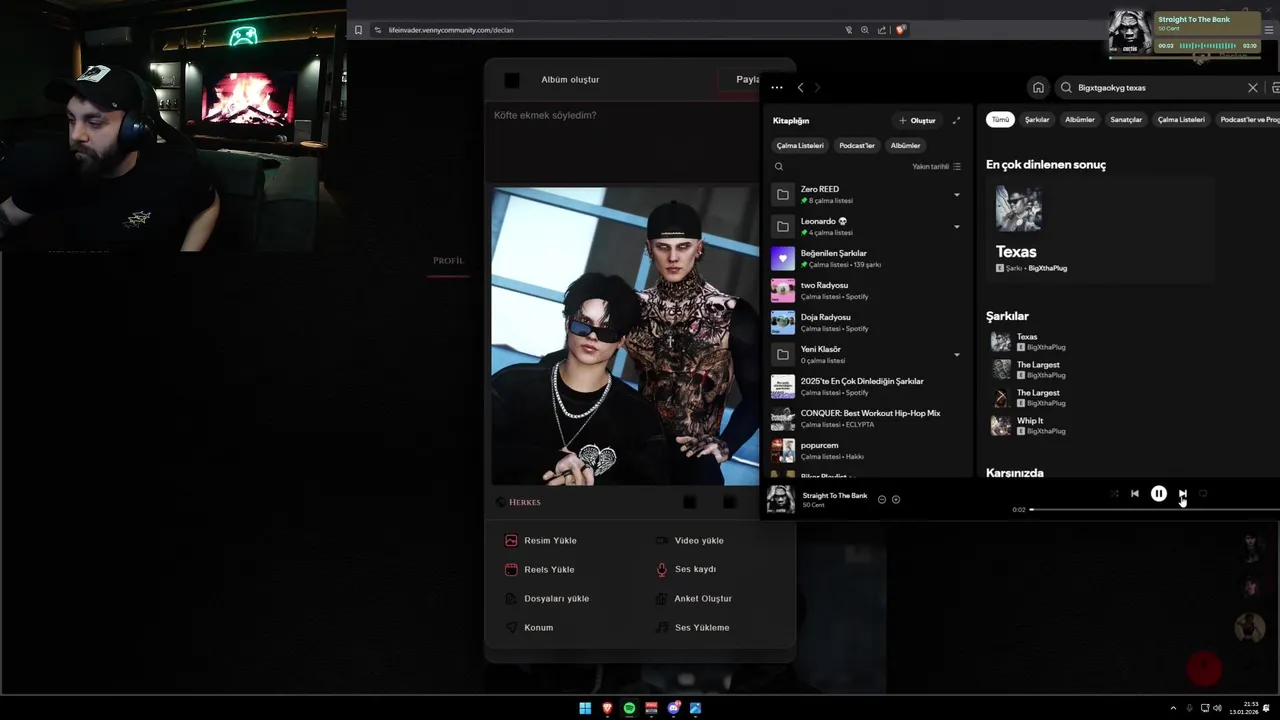Click Dosyaları yükle option

click(547, 598)
